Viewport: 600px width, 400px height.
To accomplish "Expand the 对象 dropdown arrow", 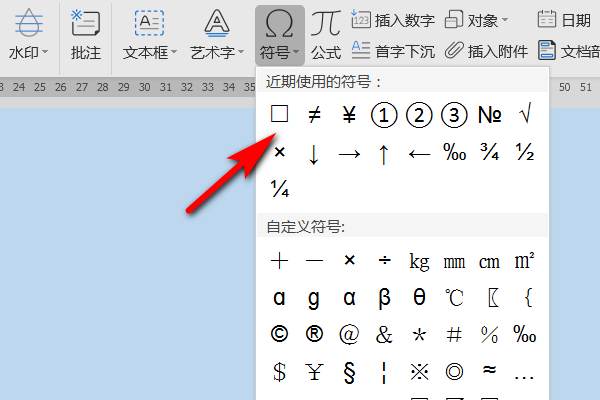I will pyautogui.click(x=505, y=19).
